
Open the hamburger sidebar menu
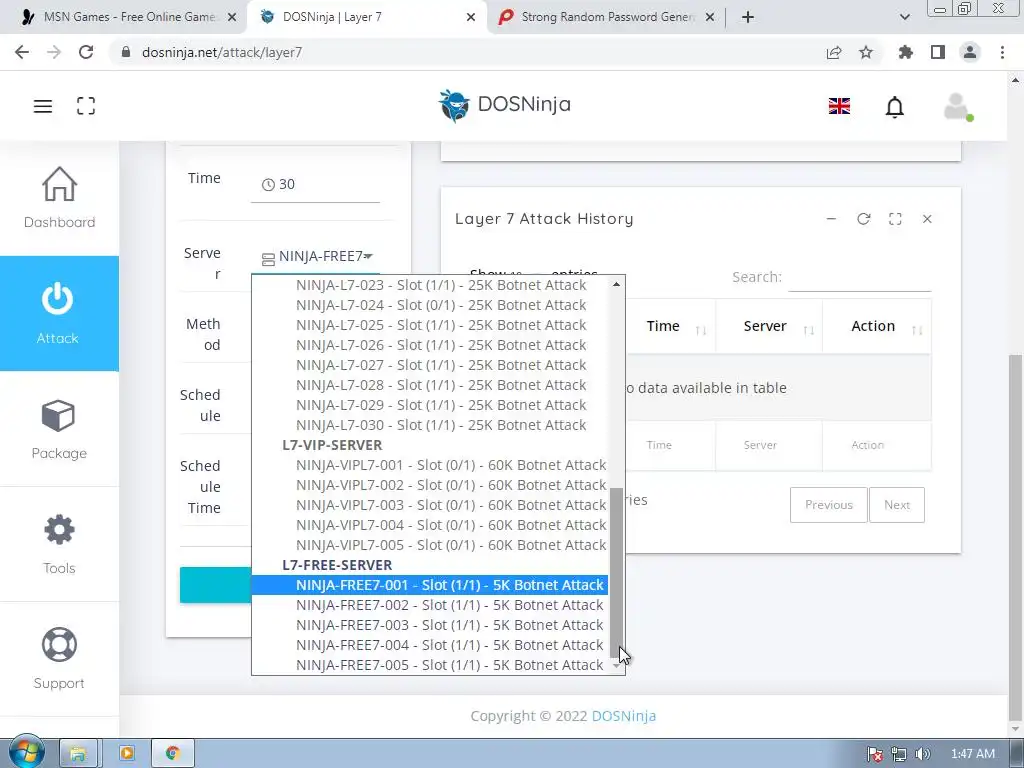coord(42,106)
